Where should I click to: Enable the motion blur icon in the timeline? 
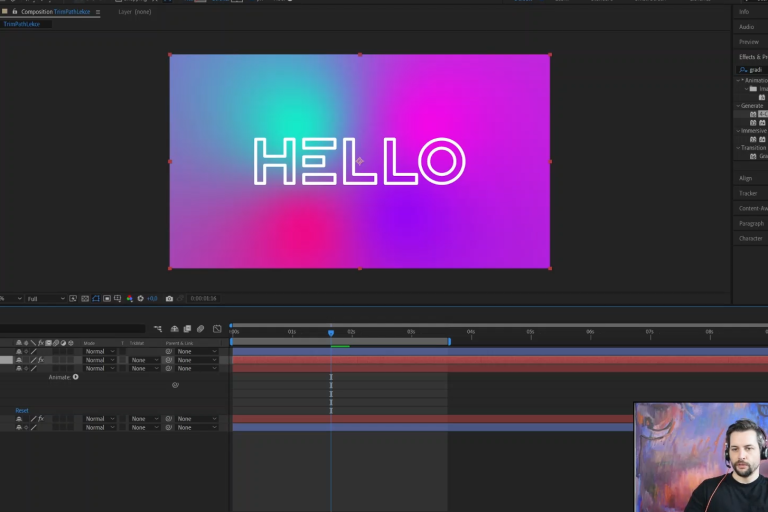coord(200,328)
